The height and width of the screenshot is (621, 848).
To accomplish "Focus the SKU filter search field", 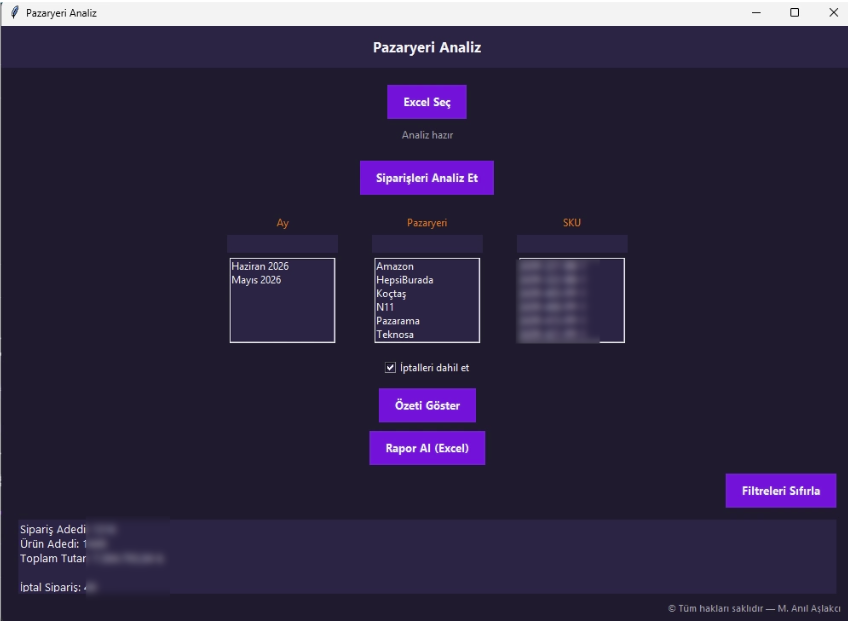I will click(572, 243).
